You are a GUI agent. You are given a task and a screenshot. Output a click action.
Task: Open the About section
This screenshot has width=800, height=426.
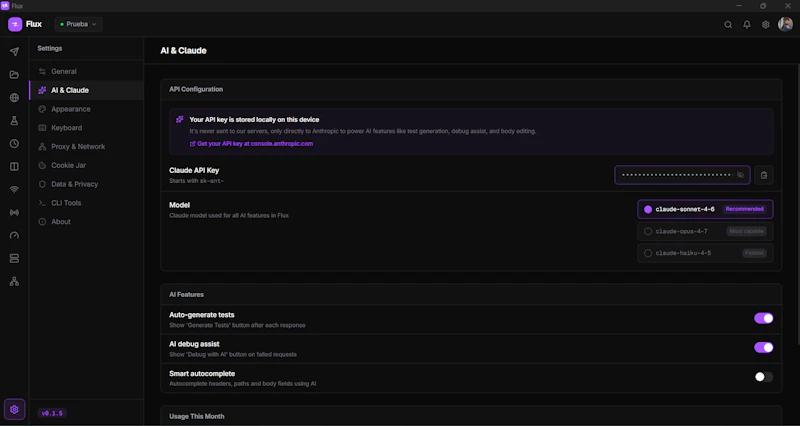click(86, 221)
